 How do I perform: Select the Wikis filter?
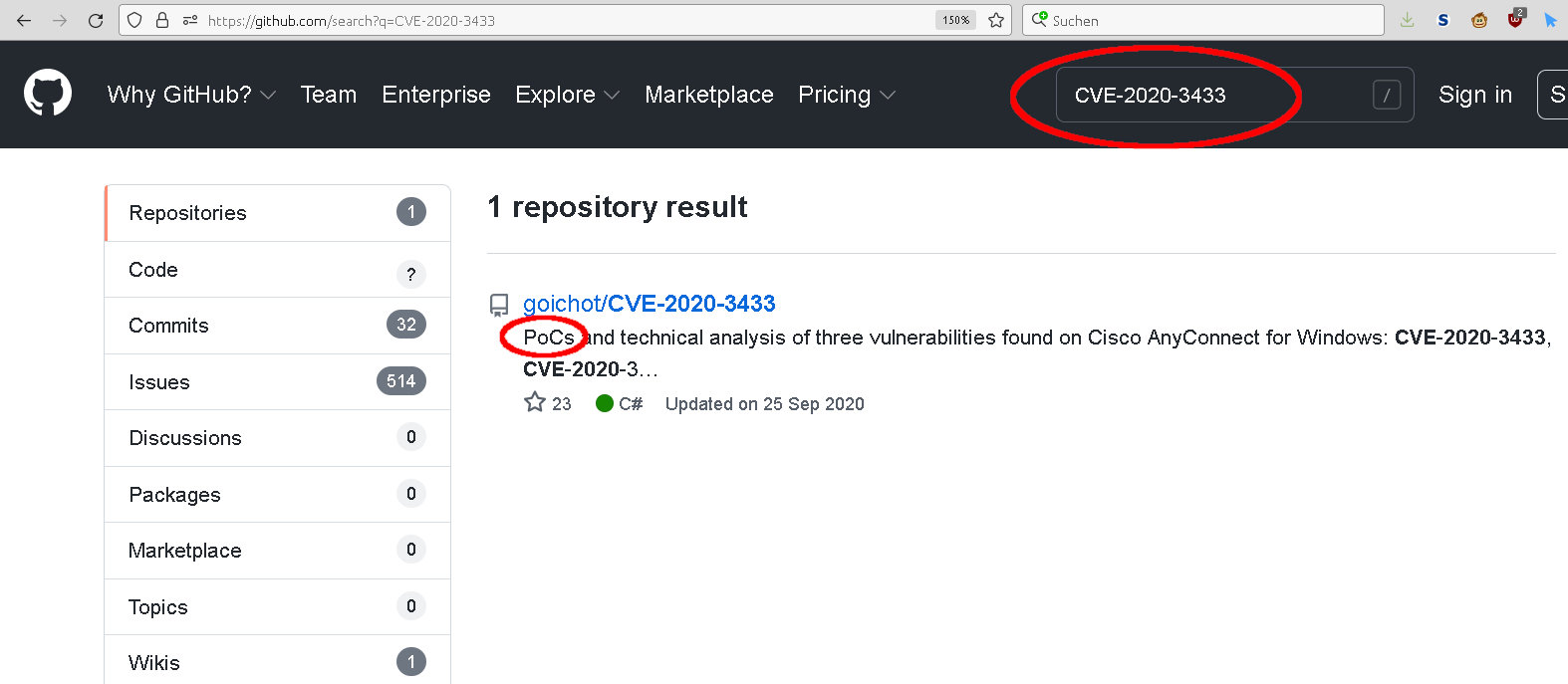click(277, 662)
